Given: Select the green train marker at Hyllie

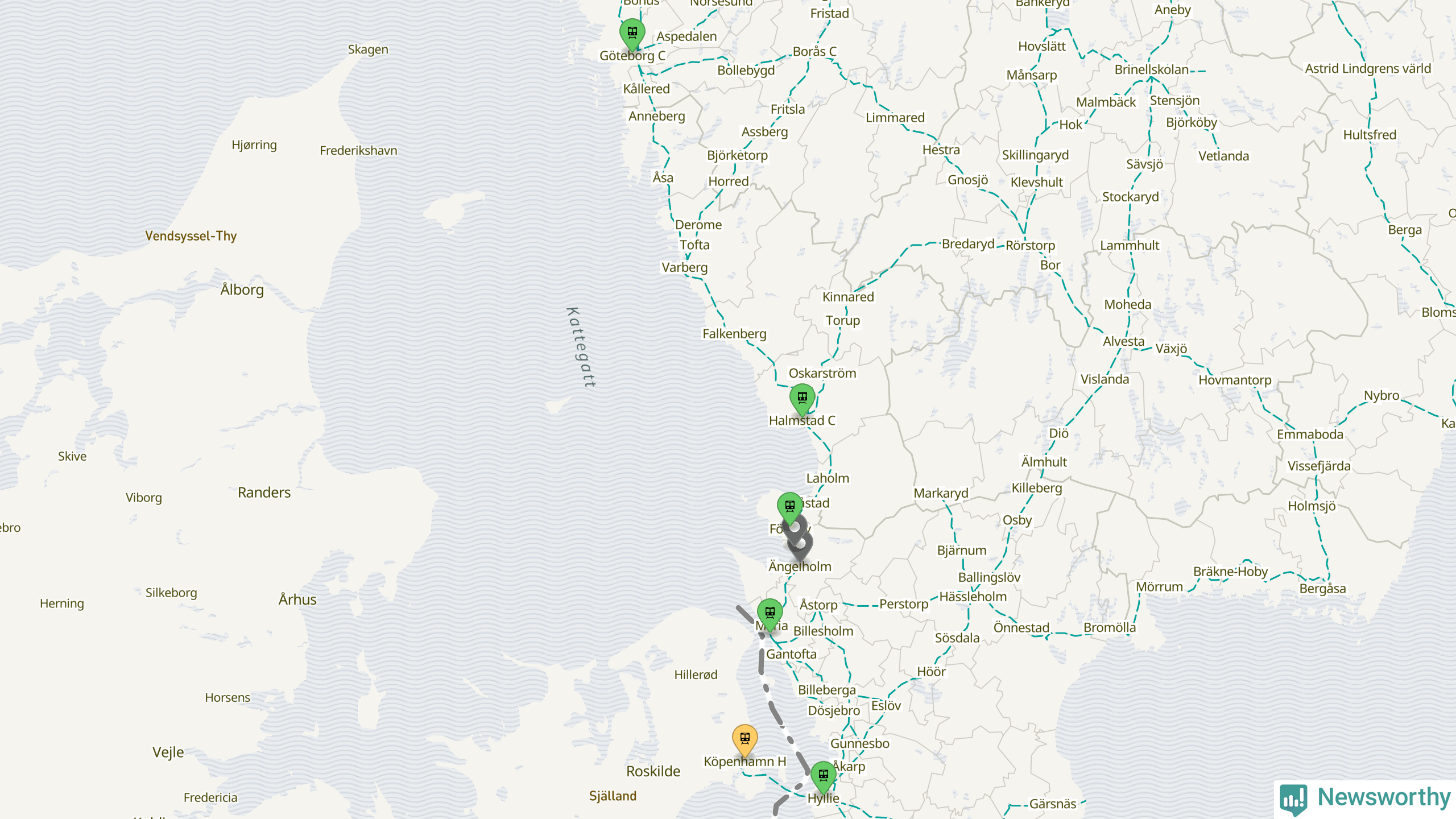Looking at the screenshot, I should coord(823,777).
